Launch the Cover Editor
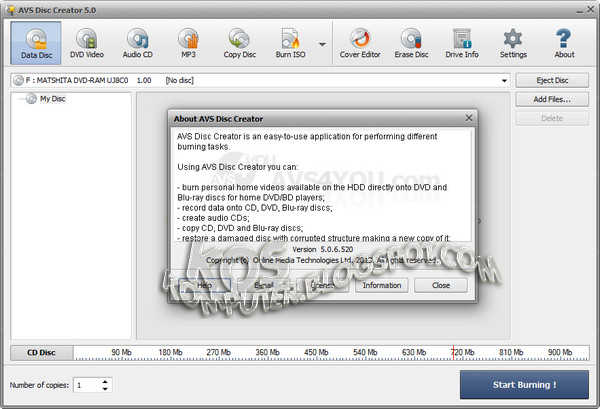Viewport: 600px width, 409px height. pyautogui.click(x=360, y=43)
